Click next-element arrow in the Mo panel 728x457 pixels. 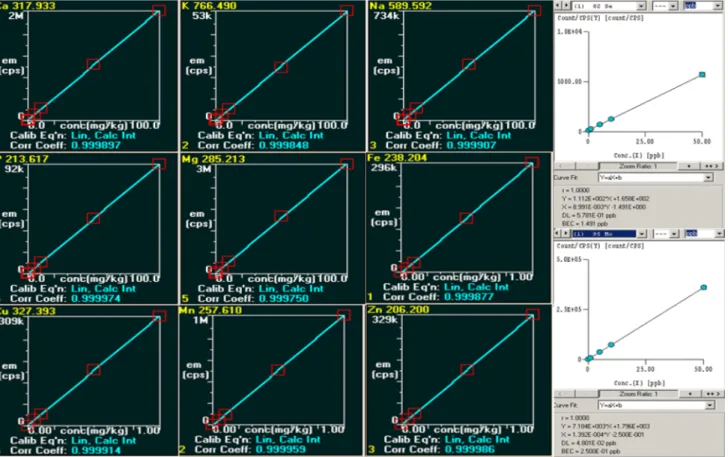pos(566,233)
